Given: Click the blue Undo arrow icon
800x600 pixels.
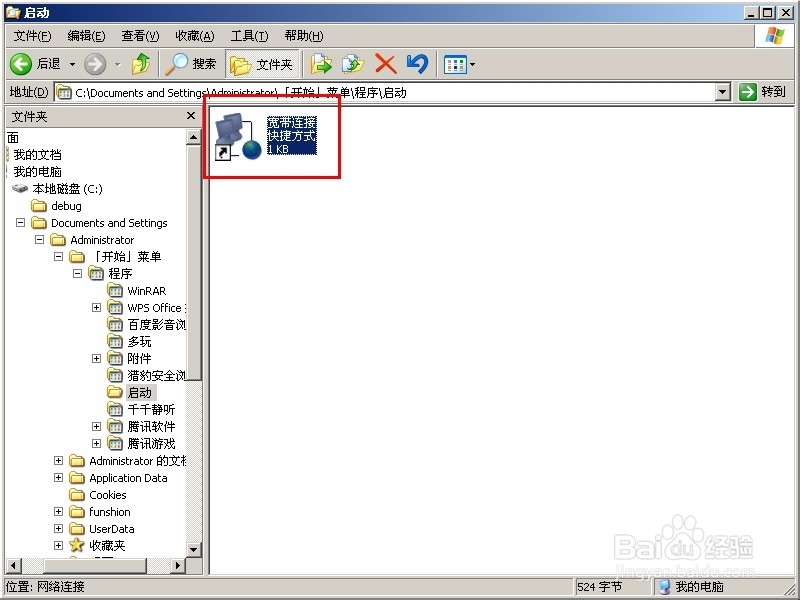Looking at the screenshot, I should click(417, 64).
